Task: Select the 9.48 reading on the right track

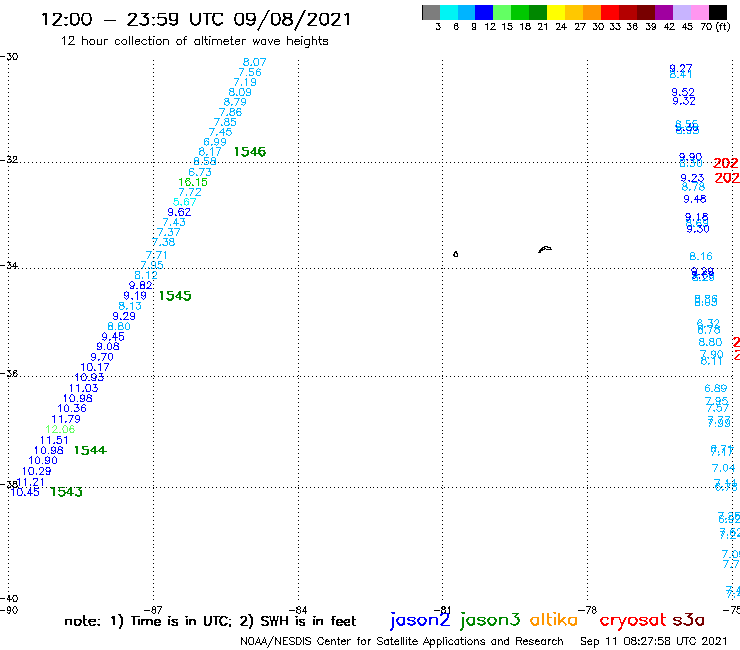Action: click(x=695, y=199)
